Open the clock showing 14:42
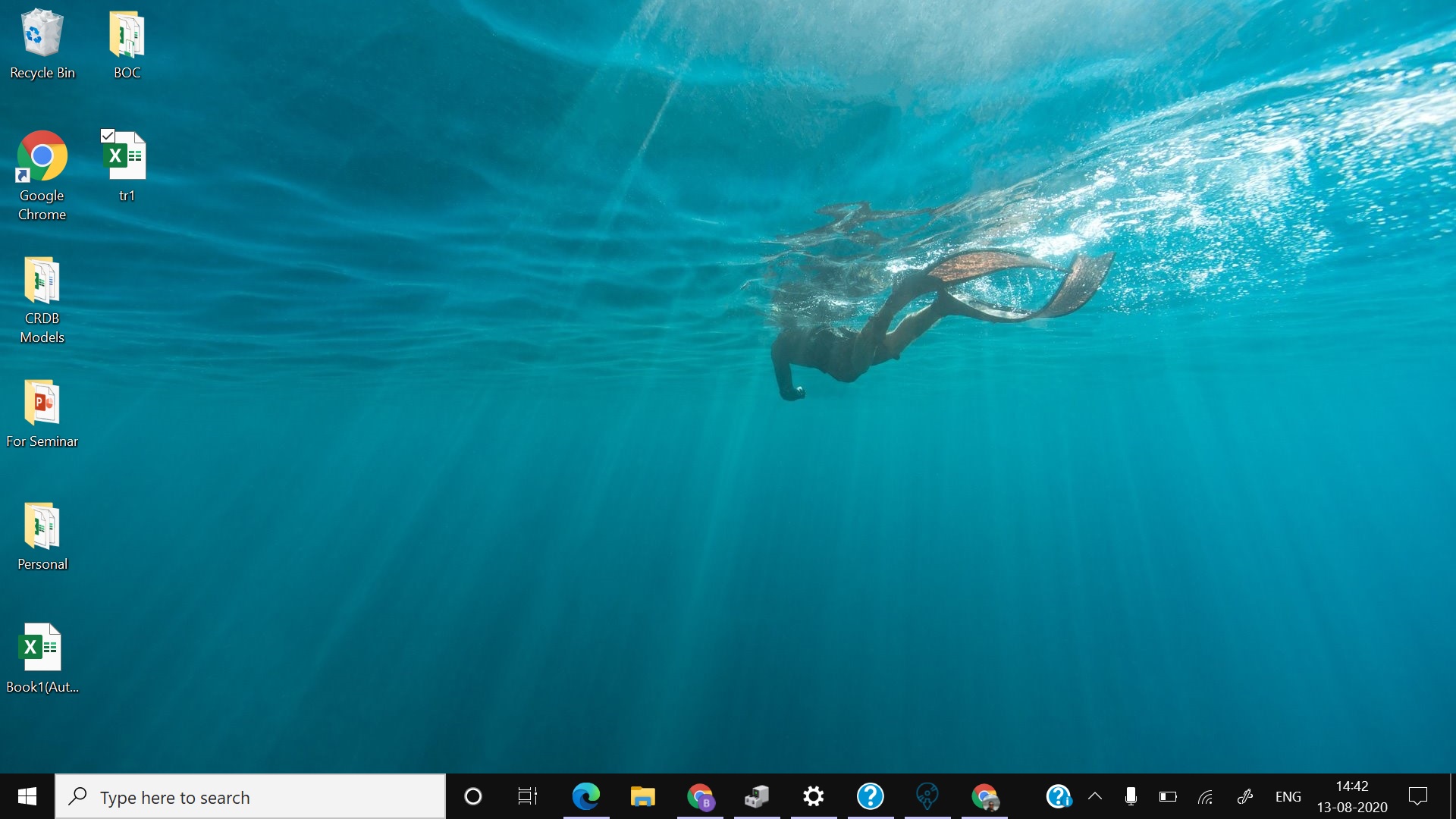1456x819 pixels. click(x=1352, y=796)
